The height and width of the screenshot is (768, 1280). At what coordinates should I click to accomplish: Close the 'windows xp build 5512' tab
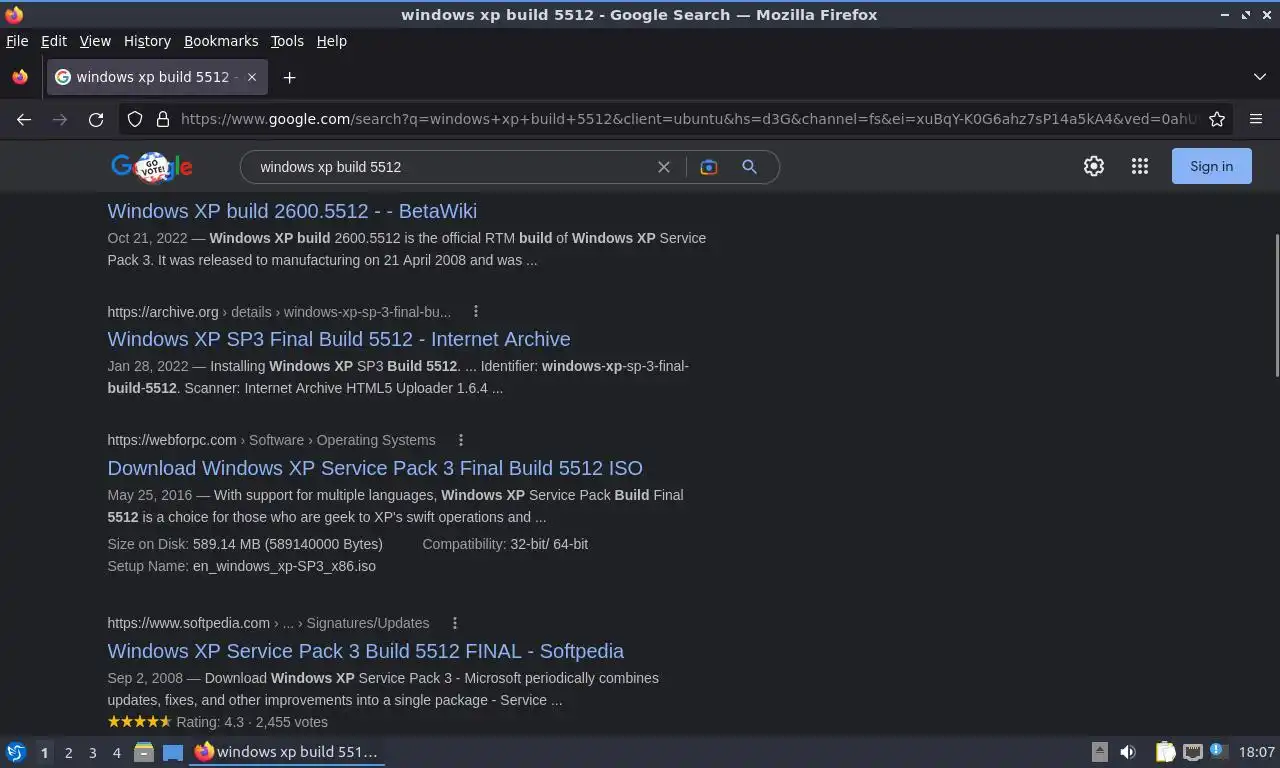pyautogui.click(x=252, y=77)
